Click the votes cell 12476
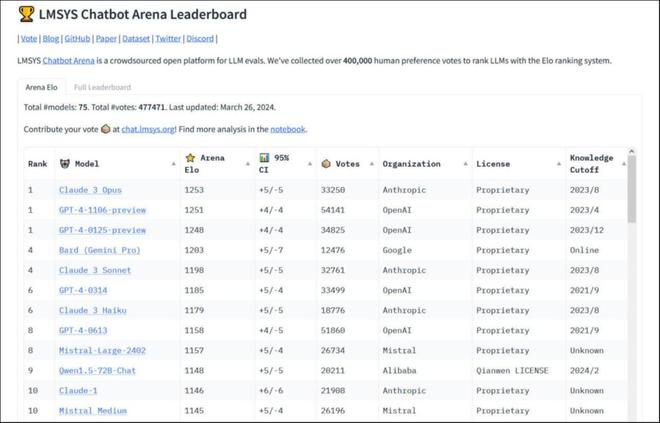Screen dimensions: 660x423 pyautogui.click(x=333, y=250)
